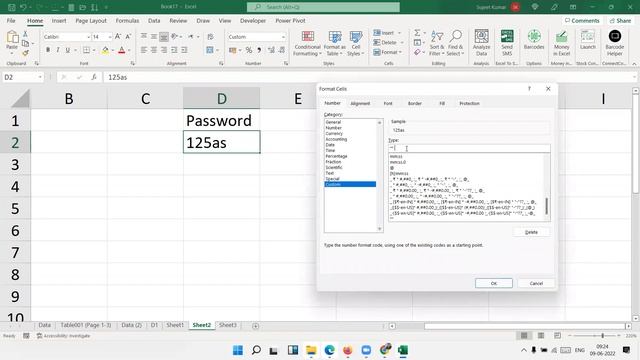This screenshot has width=640, height=360.
Task: Select cell D1 containing Password
Action: coord(222,120)
